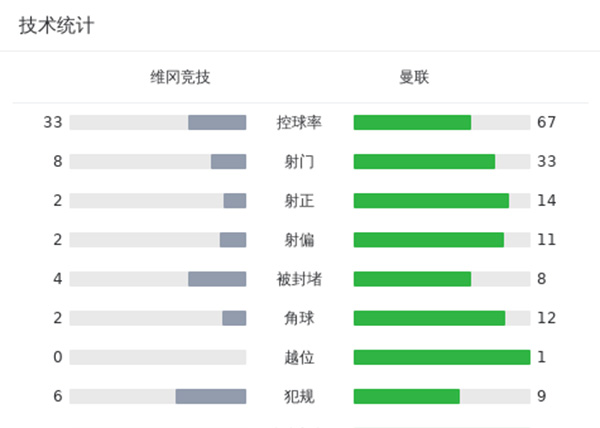Click the full green 越位 bar

pyautogui.click(x=441, y=357)
